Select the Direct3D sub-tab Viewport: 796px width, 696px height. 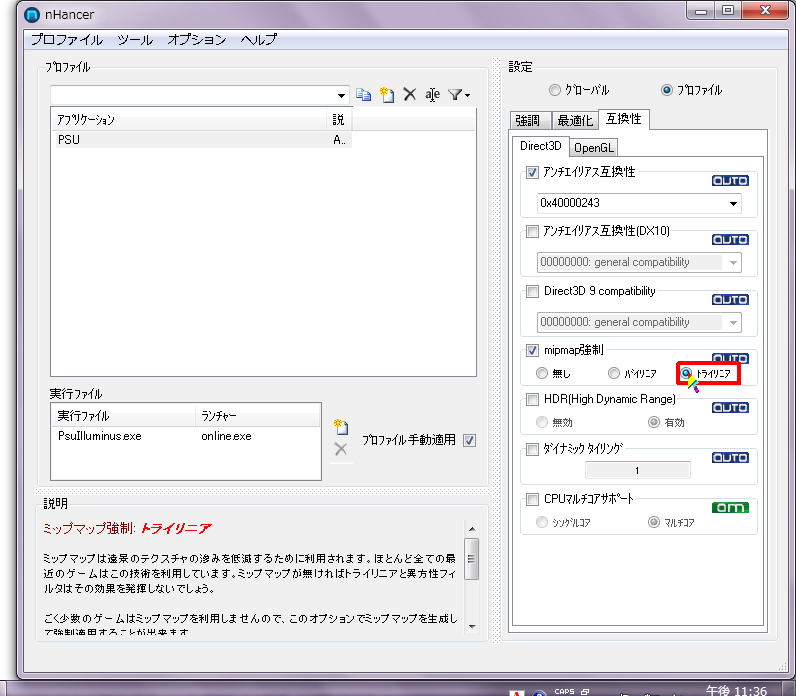pos(541,146)
